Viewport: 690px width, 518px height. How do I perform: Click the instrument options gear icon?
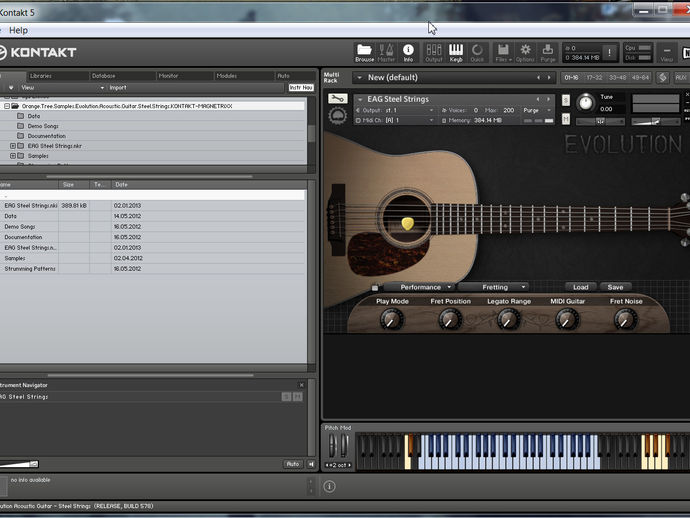[x=337, y=116]
